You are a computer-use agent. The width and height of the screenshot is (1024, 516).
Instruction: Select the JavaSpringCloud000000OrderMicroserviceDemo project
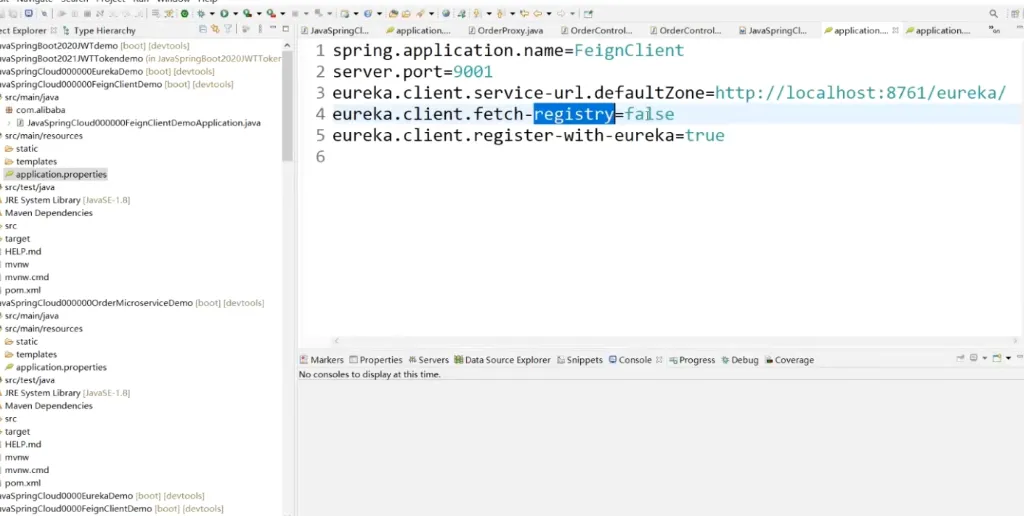(x=132, y=303)
